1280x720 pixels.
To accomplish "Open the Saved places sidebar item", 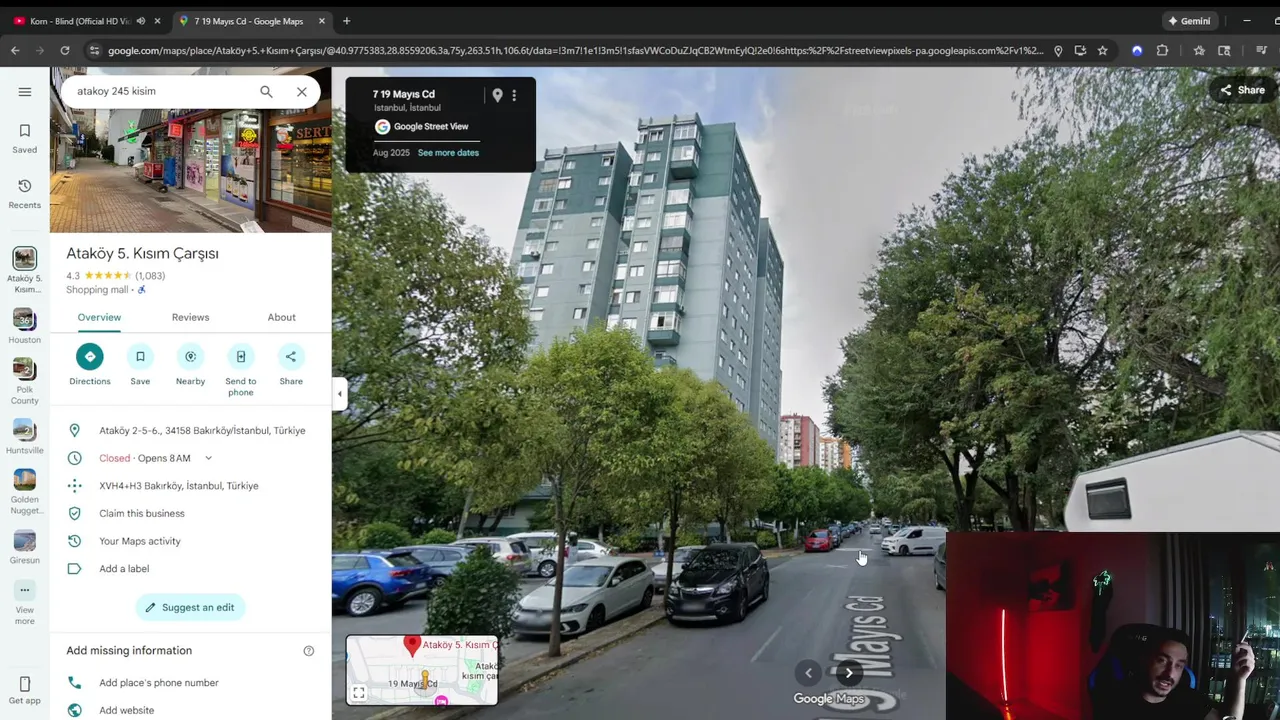I will [x=25, y=138].
